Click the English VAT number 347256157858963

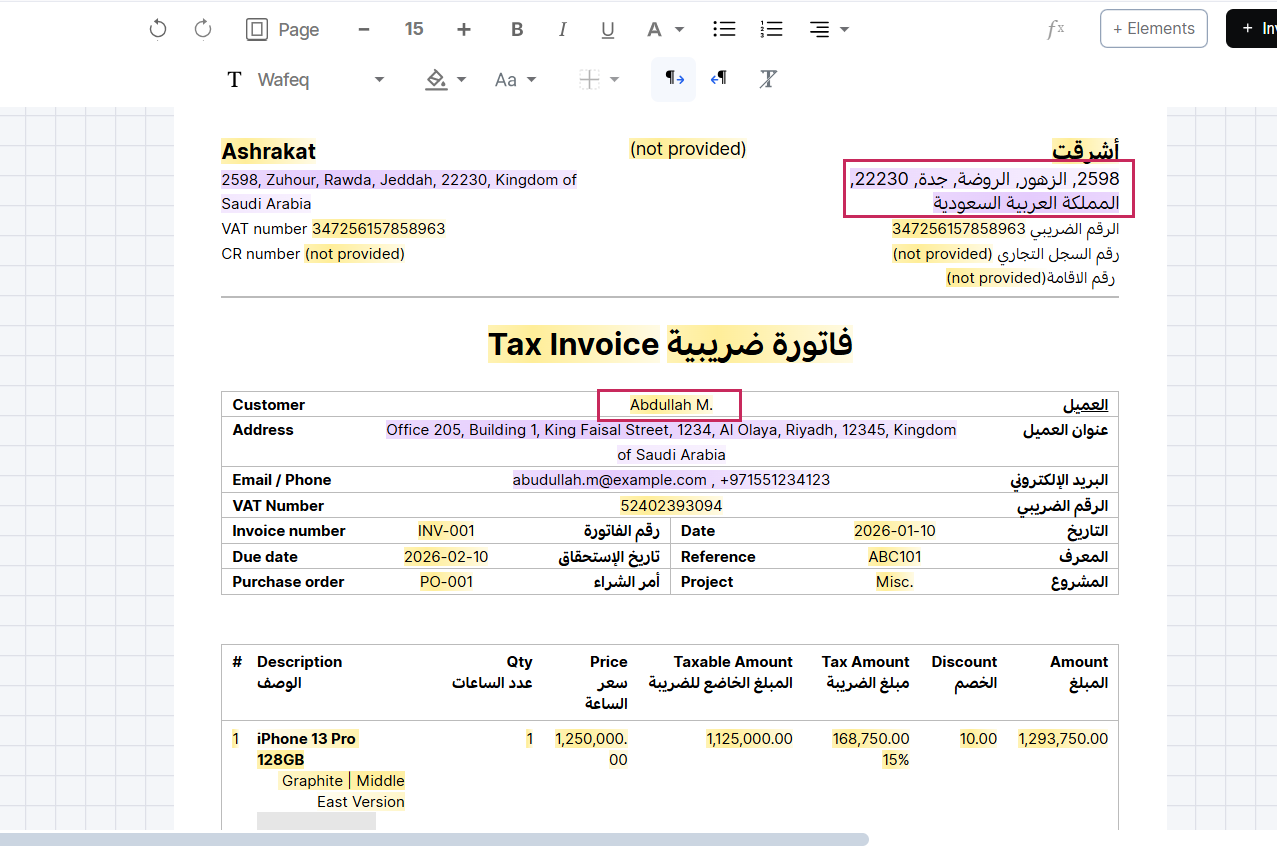(x=378, y=229)
